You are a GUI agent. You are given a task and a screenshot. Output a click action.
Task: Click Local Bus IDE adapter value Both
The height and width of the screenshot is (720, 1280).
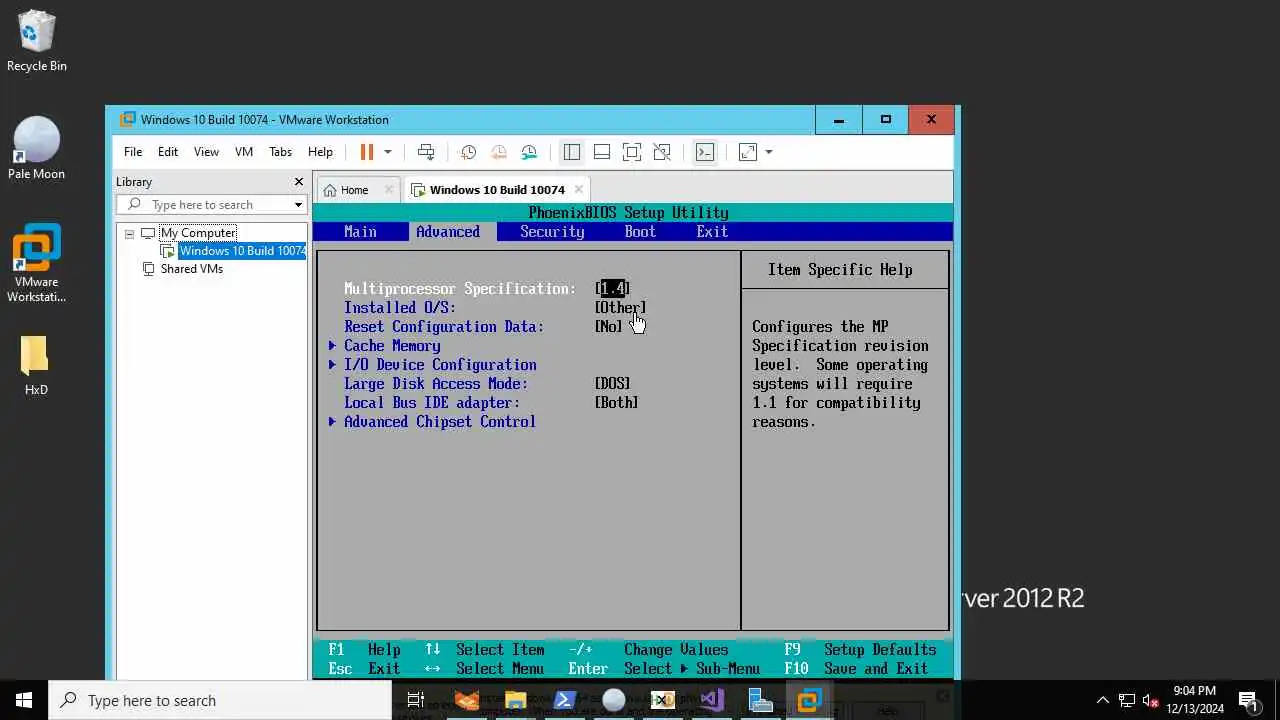[616, 403]
